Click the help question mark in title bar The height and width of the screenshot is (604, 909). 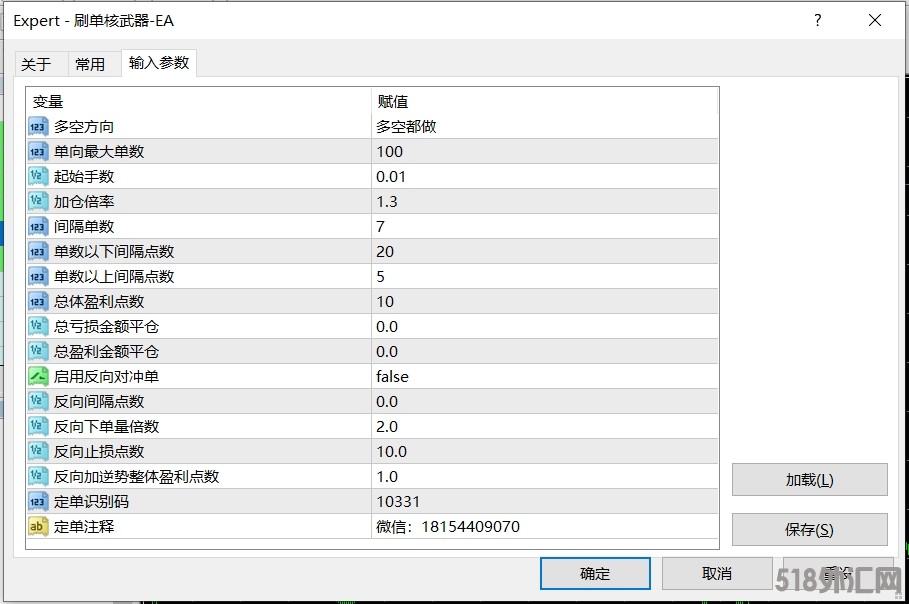(818, 20)
